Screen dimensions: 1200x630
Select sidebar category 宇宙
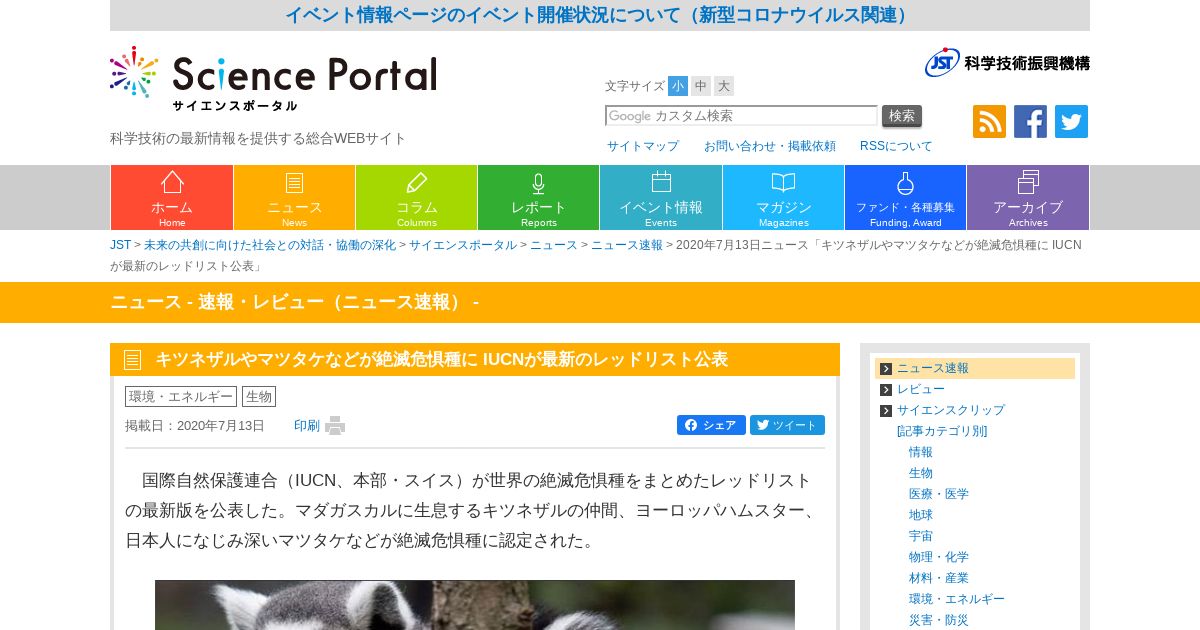click(921, 536)
